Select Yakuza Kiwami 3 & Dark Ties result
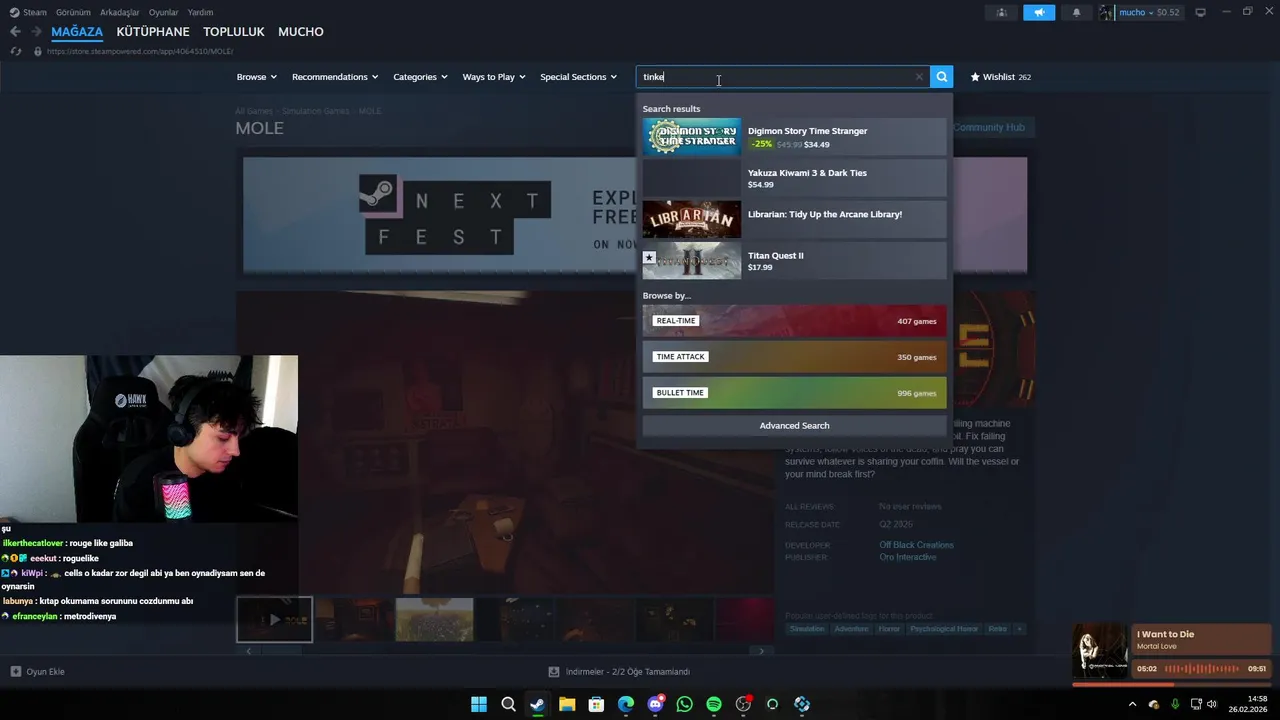This screenshot has height=720, width=1280. [794, 178]
